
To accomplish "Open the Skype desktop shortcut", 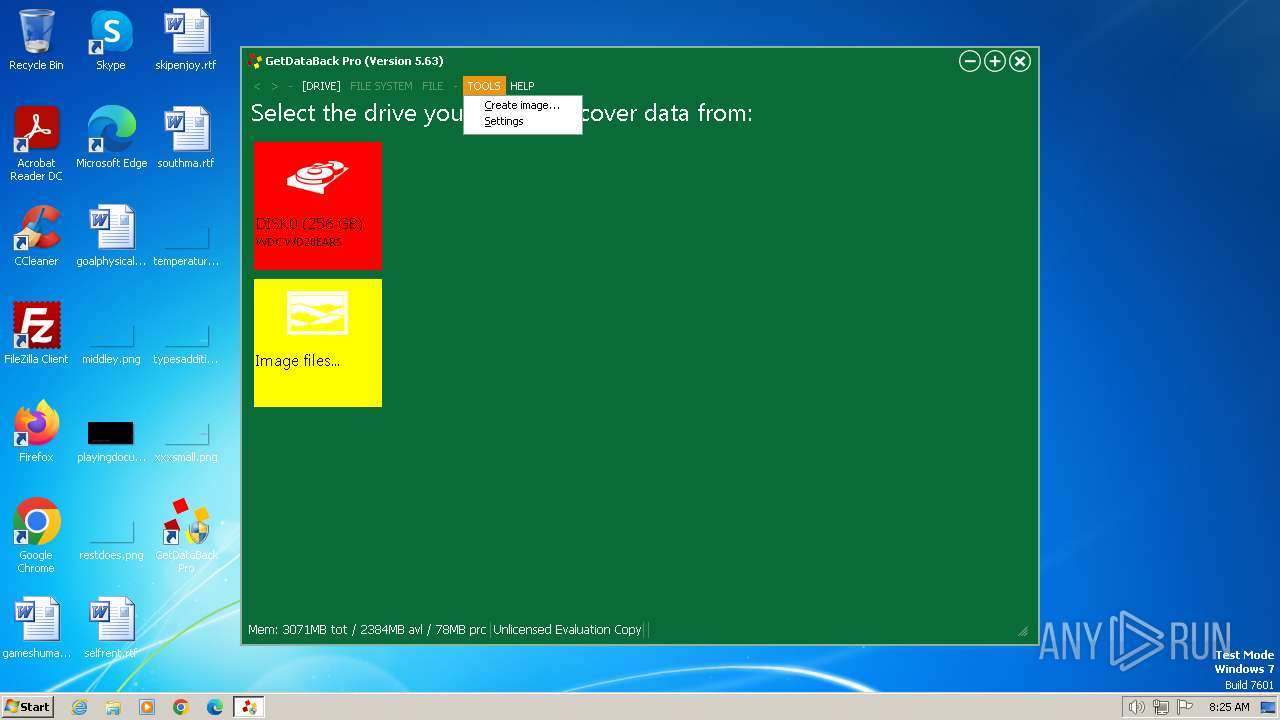I will [x=110, y=40].
